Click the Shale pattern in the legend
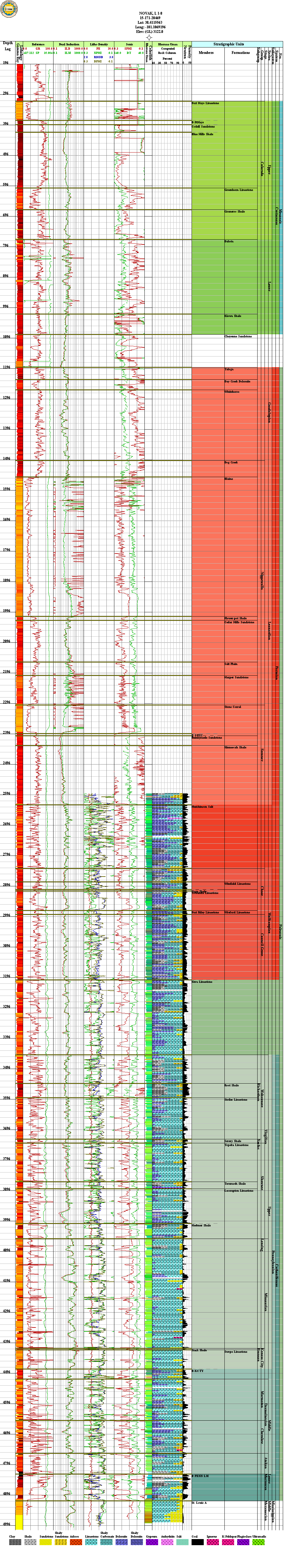Screen dimensions: 298x1568 click(x=30, y=1542)
